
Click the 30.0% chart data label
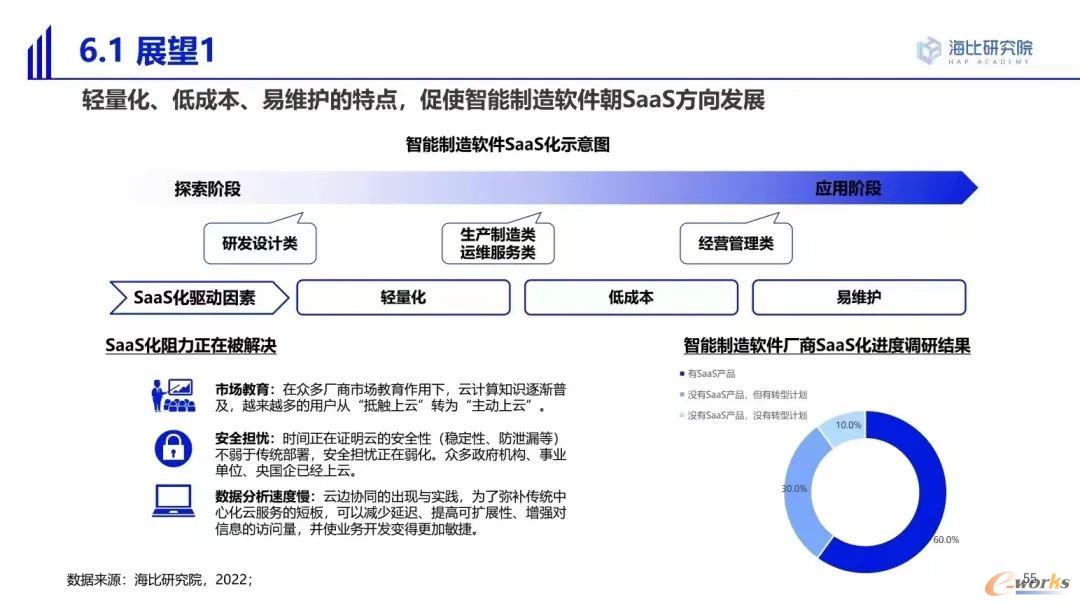click(x=794, y=489)
